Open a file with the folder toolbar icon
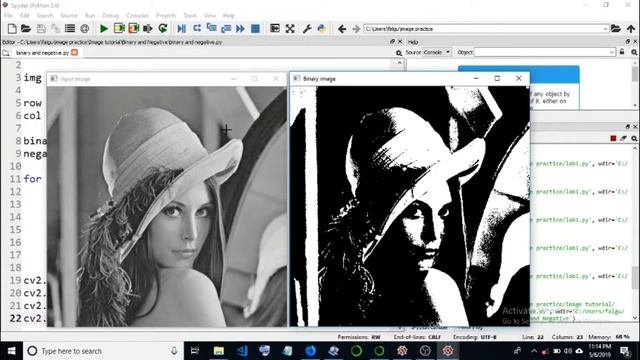Screen dimensions: 640x360 tap(26, 29)
